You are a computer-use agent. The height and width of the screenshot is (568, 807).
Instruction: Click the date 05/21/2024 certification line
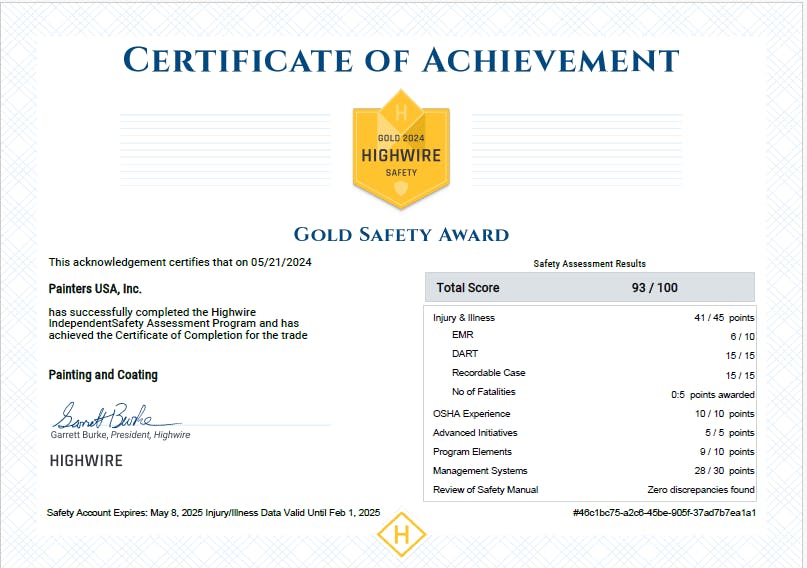pos(180,262)
